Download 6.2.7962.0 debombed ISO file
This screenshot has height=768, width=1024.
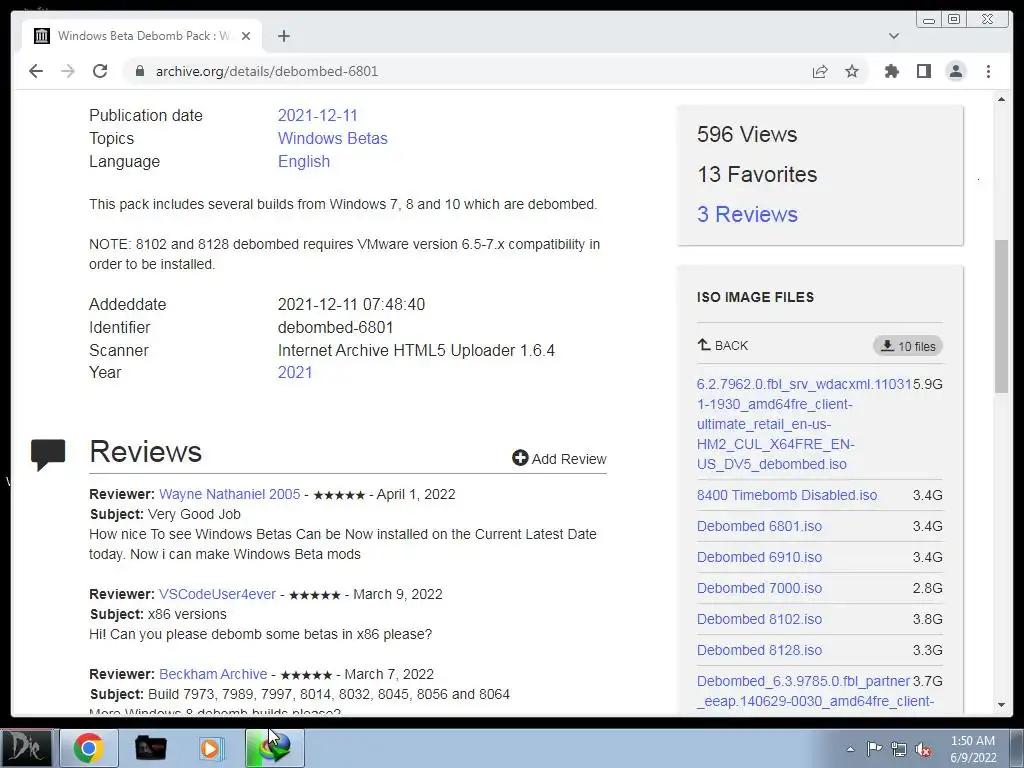803,424
